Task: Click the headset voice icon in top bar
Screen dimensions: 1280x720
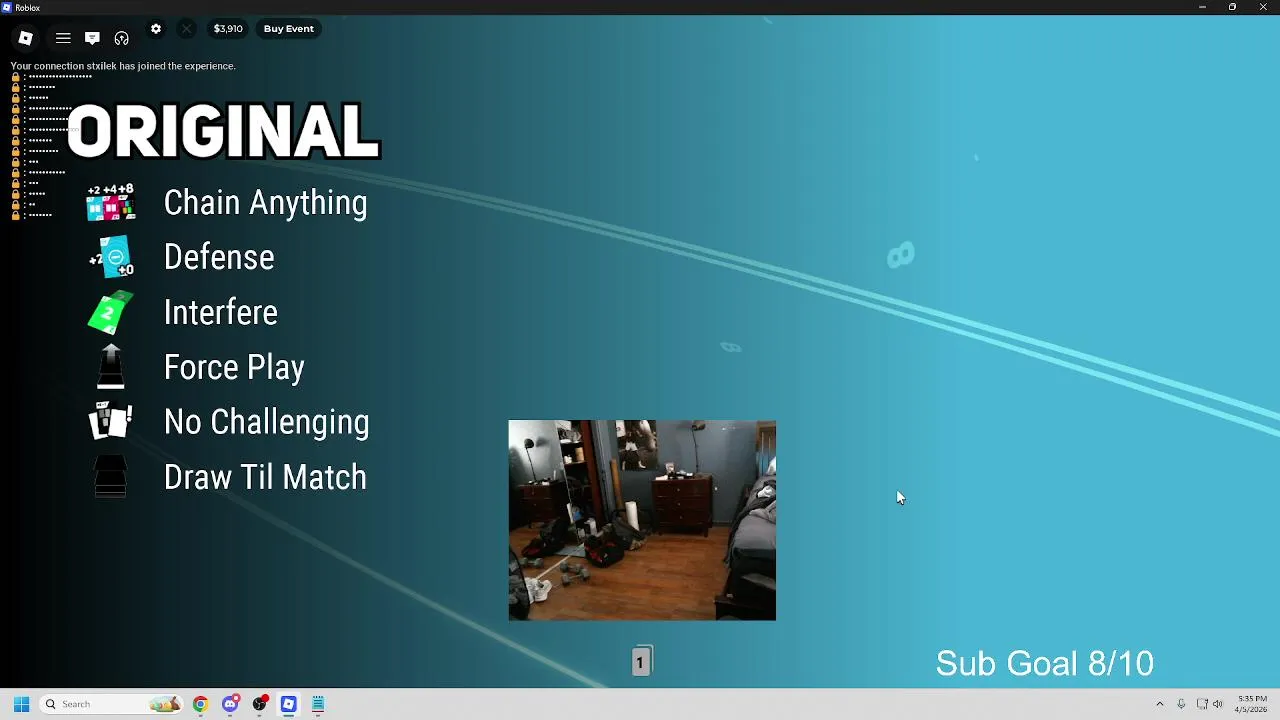Action: point(121,38)
